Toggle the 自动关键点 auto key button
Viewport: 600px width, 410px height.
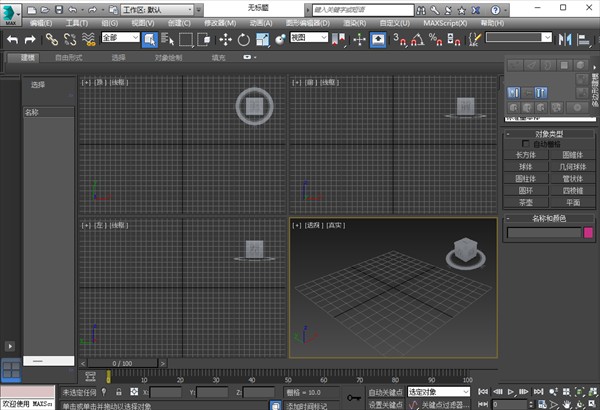pos(384,392)
